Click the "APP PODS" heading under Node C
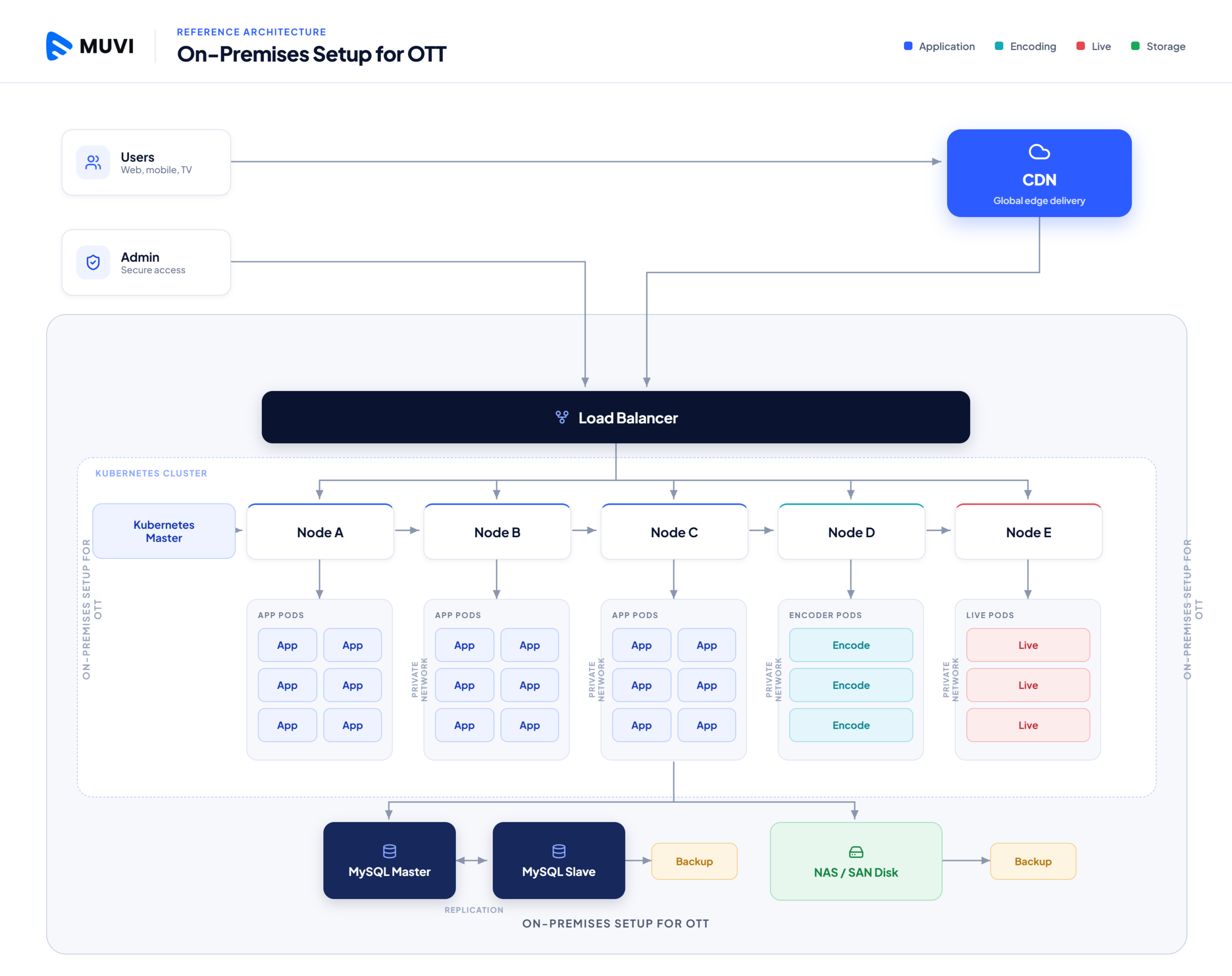 pos(635,615)
